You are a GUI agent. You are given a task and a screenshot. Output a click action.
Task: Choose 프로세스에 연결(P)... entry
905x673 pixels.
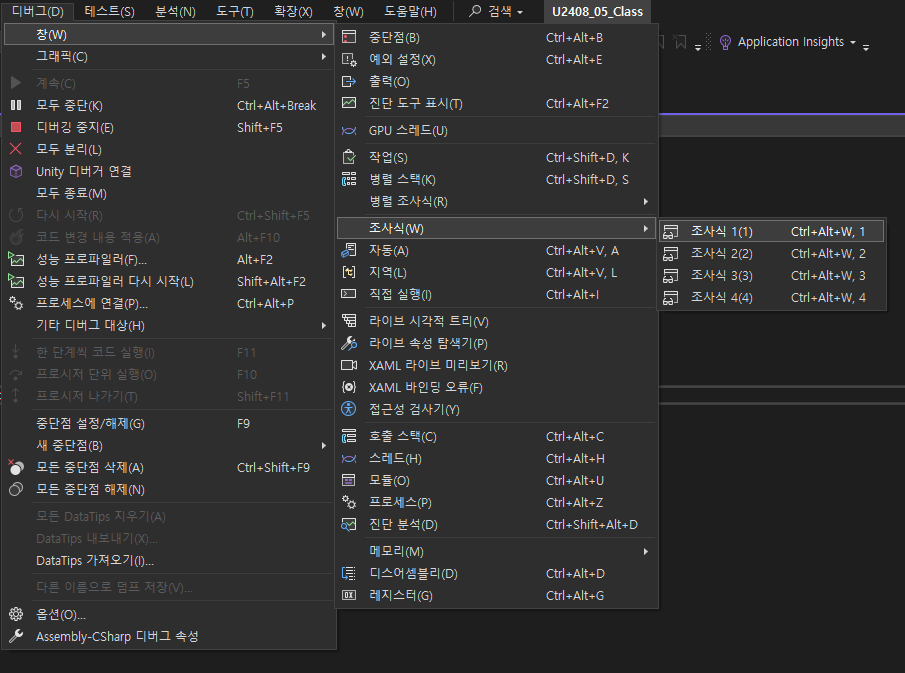coord(169,304)
